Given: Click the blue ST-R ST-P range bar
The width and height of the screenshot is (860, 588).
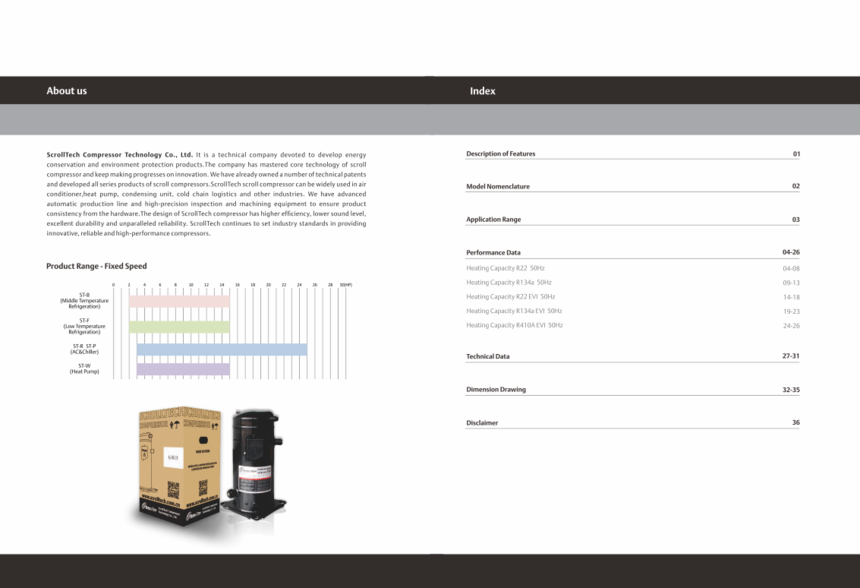Looking at the screenshot, I should (222, 349).
